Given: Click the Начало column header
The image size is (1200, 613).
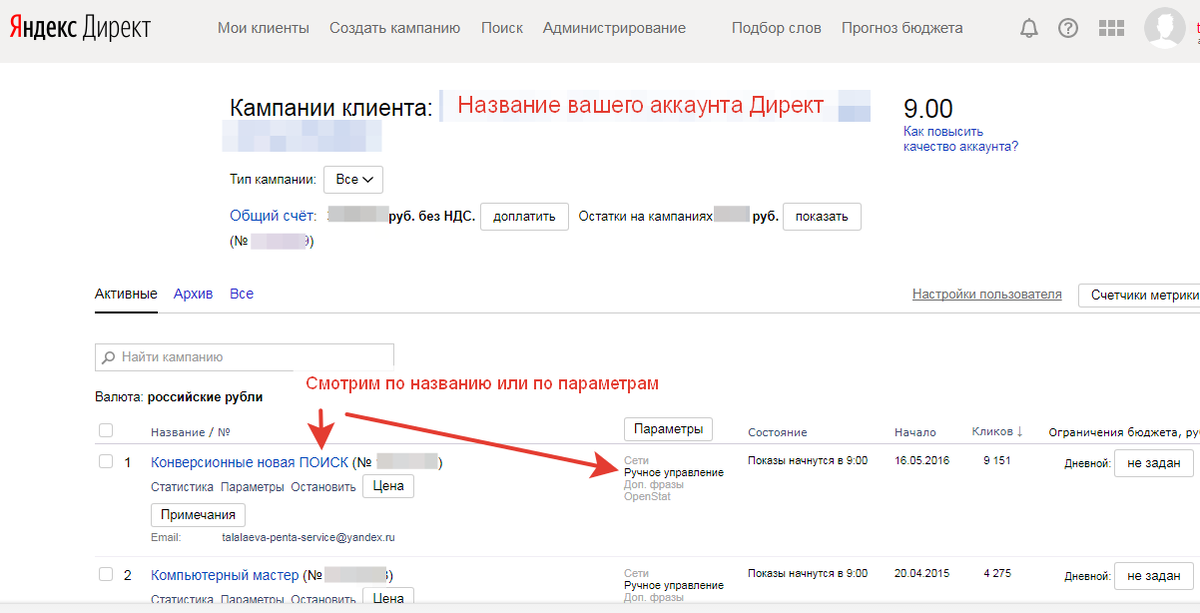Looking at the screenshot, I should click(x=915, y=432).
